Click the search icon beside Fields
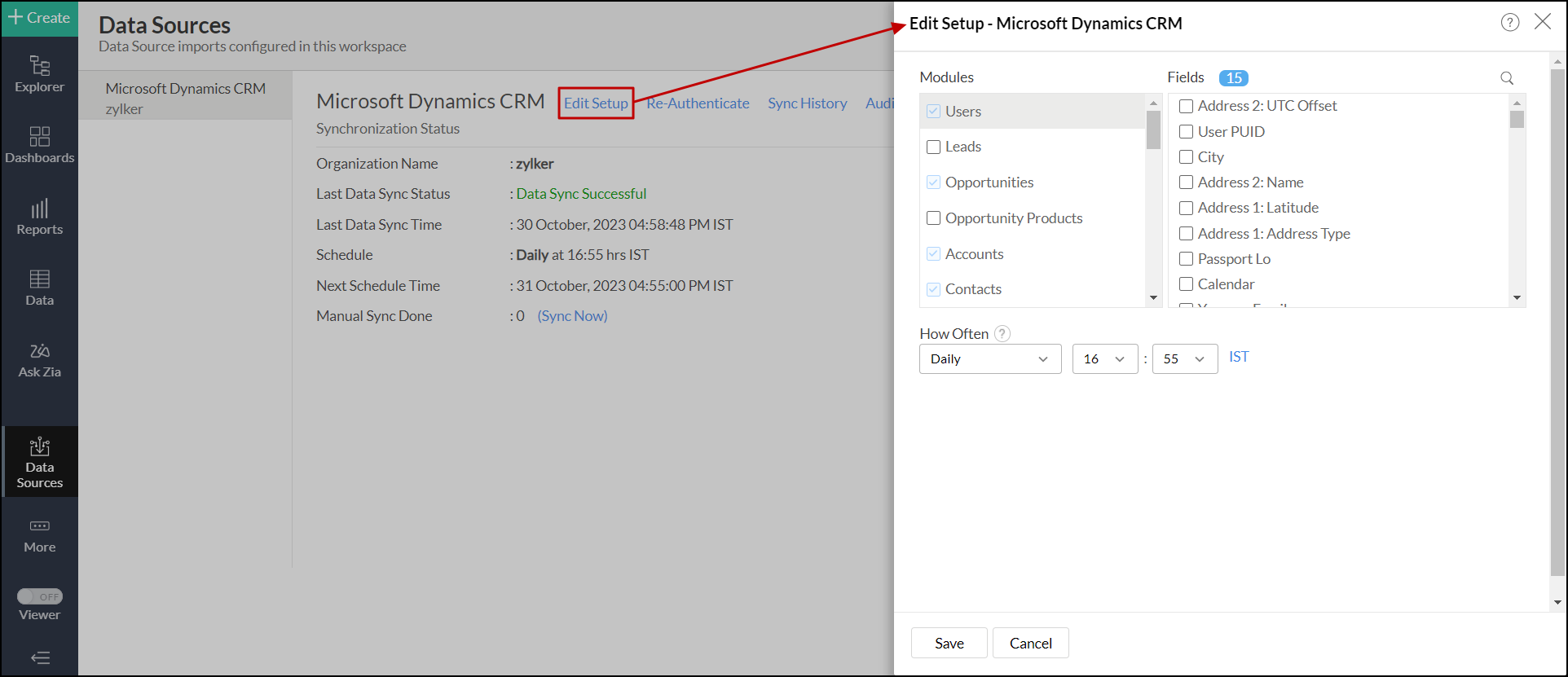 coord(1507,78)
